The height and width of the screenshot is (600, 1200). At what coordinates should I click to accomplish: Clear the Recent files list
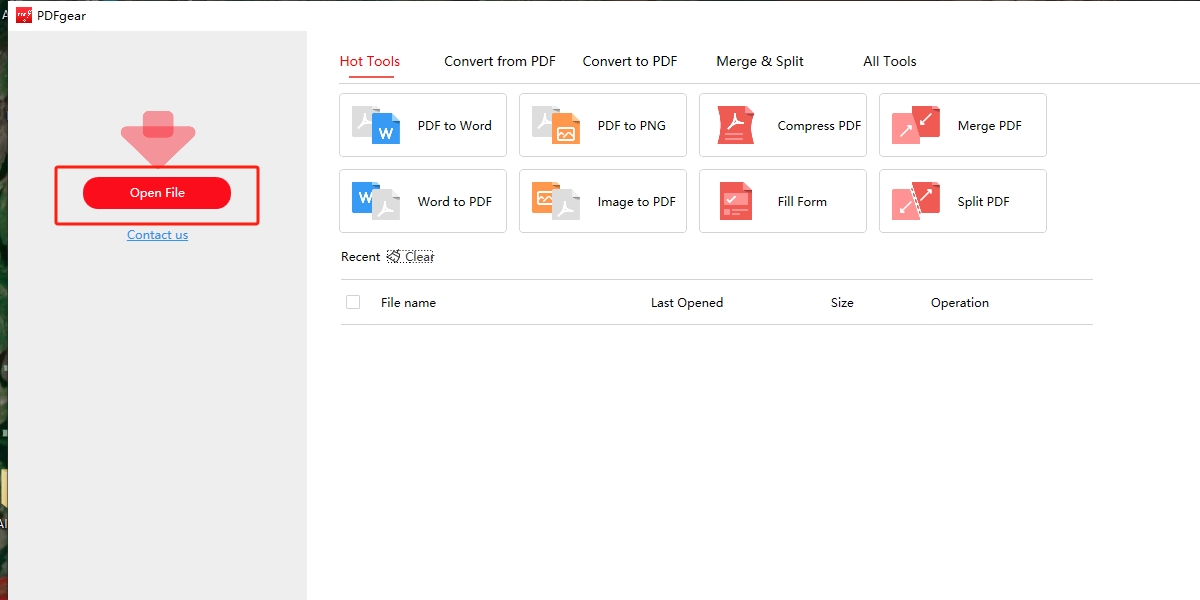pyautogui.click(x=410, y=256)
